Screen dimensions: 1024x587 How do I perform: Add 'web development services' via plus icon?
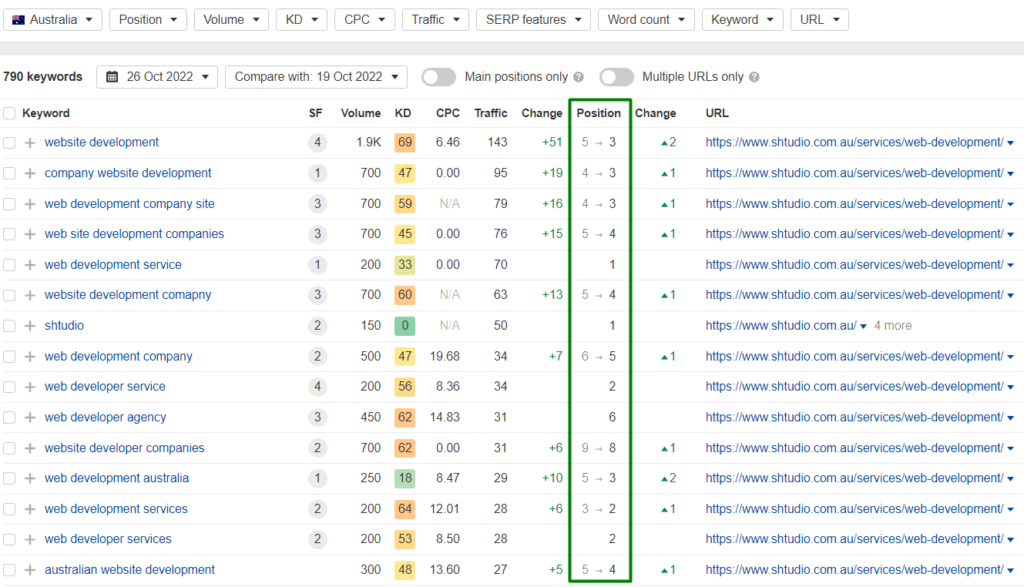pyautogui.click(x=29, y=509)
